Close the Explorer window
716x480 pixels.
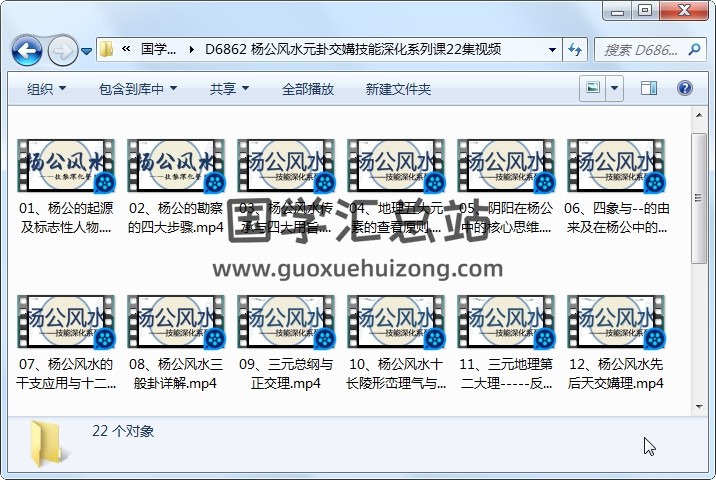tap(684, 11)
